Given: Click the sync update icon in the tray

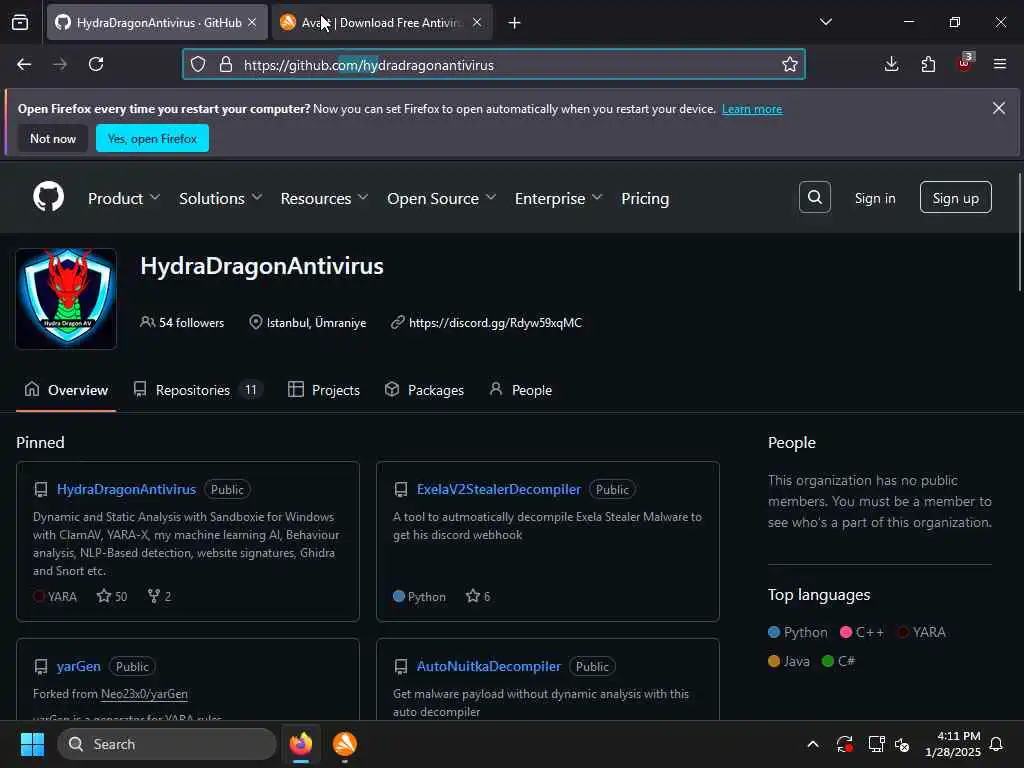Looking at the screenshot, I should [x=844, y=744].
